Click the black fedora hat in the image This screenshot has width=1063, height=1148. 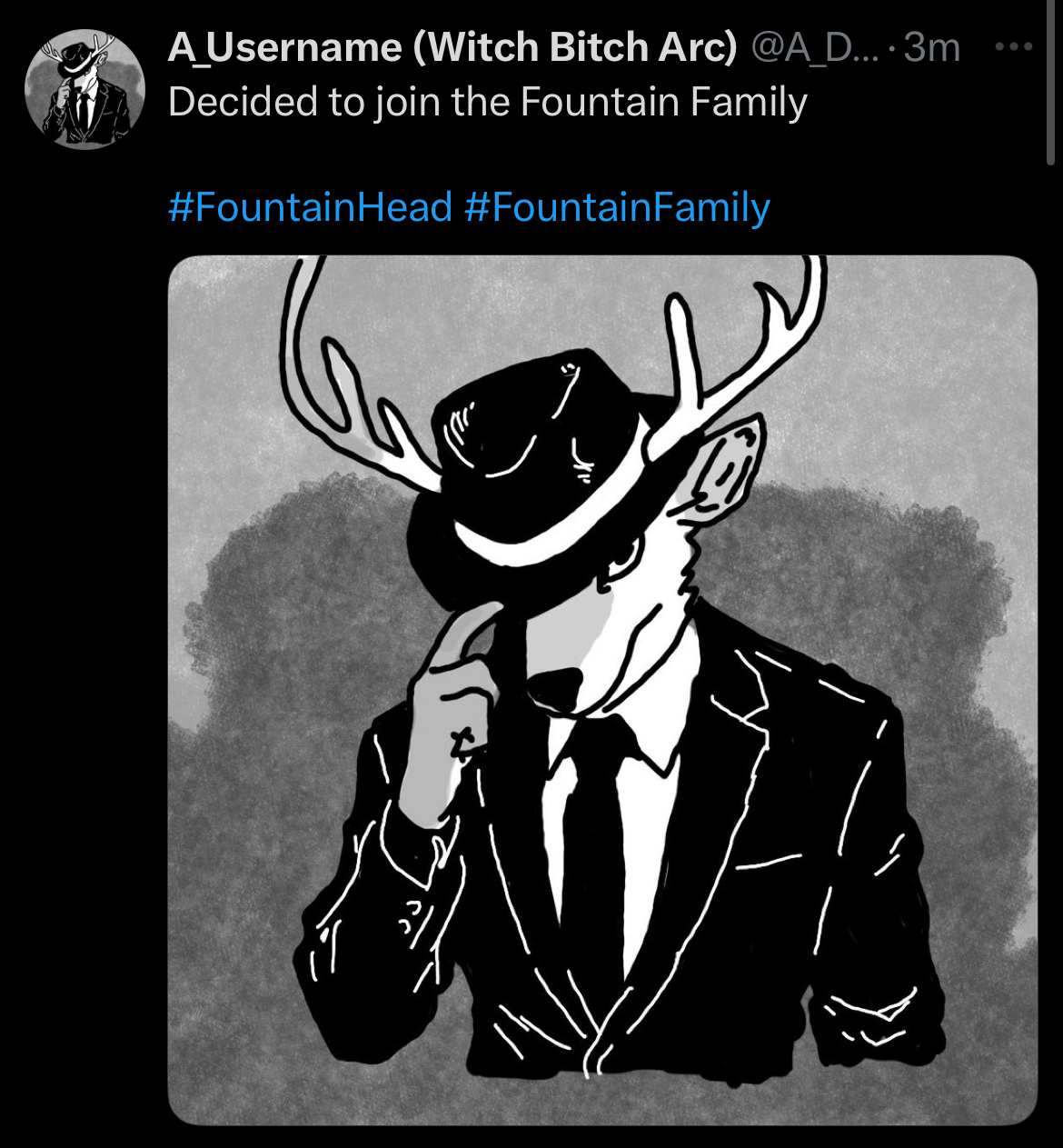coord(536,464)
